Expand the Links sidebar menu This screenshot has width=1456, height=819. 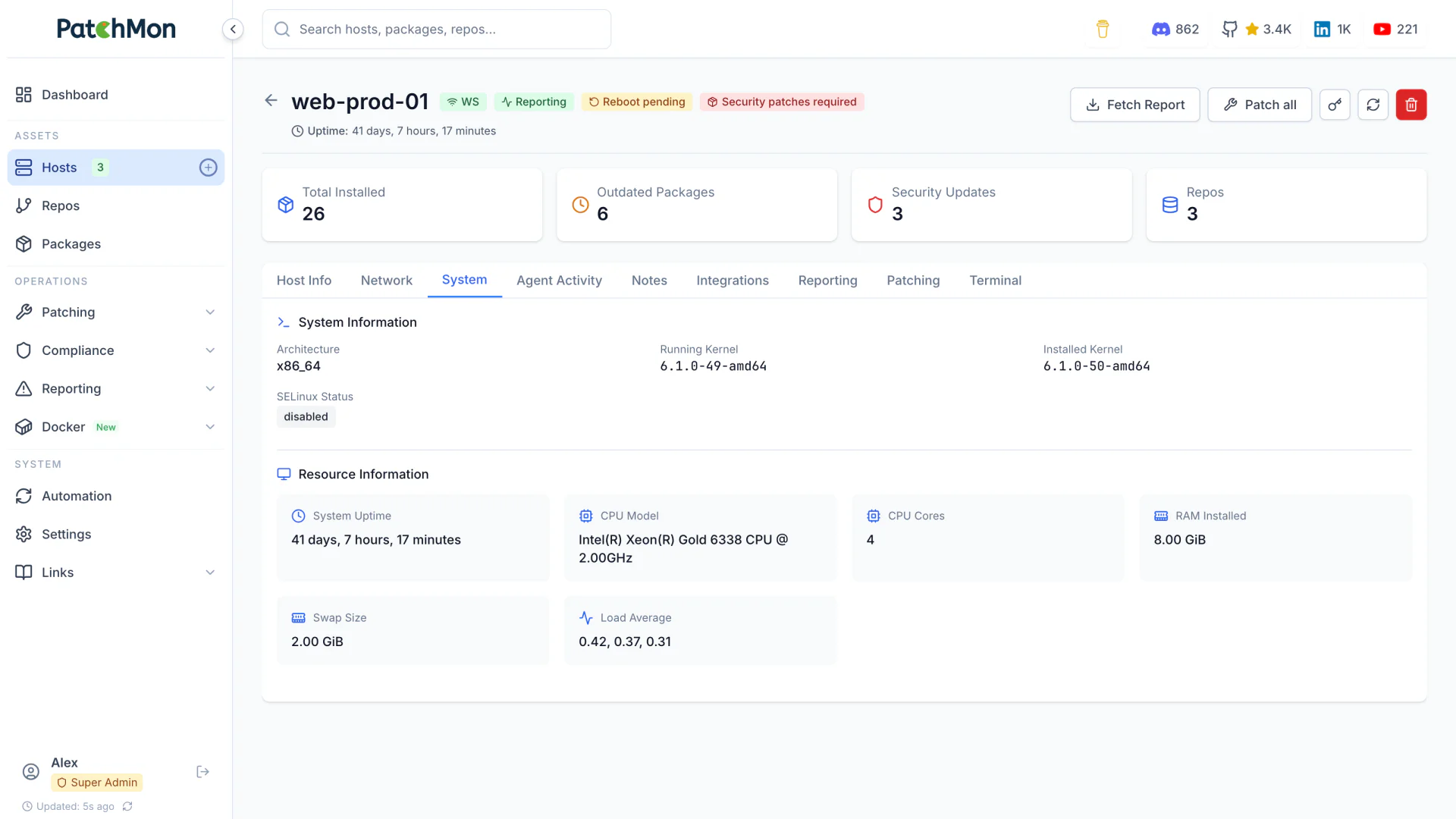(x=210, y=573)
